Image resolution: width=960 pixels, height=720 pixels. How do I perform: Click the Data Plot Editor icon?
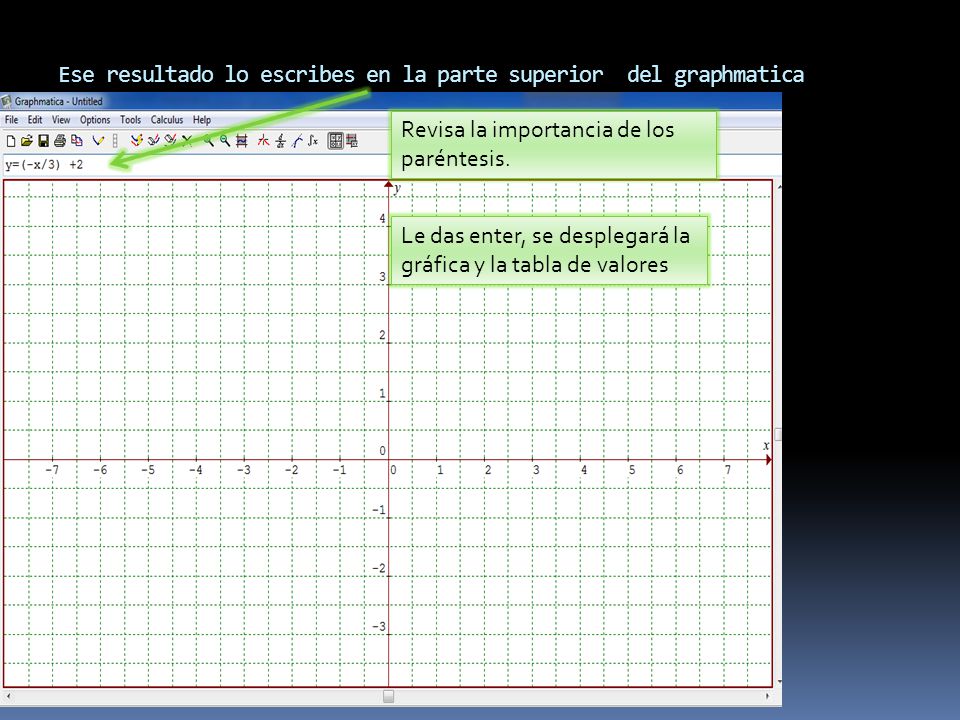(352, 141)
